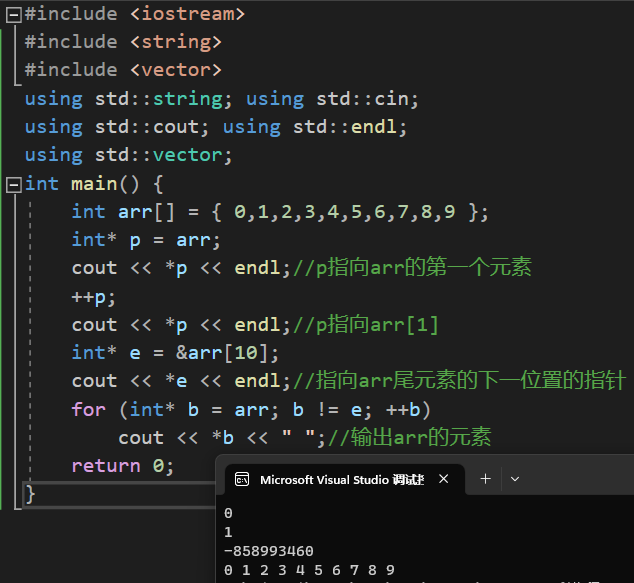Close the Microsoft Visual Studio debug console tab
The height and width of the screenshot is (583, 634).
(444, 479)
